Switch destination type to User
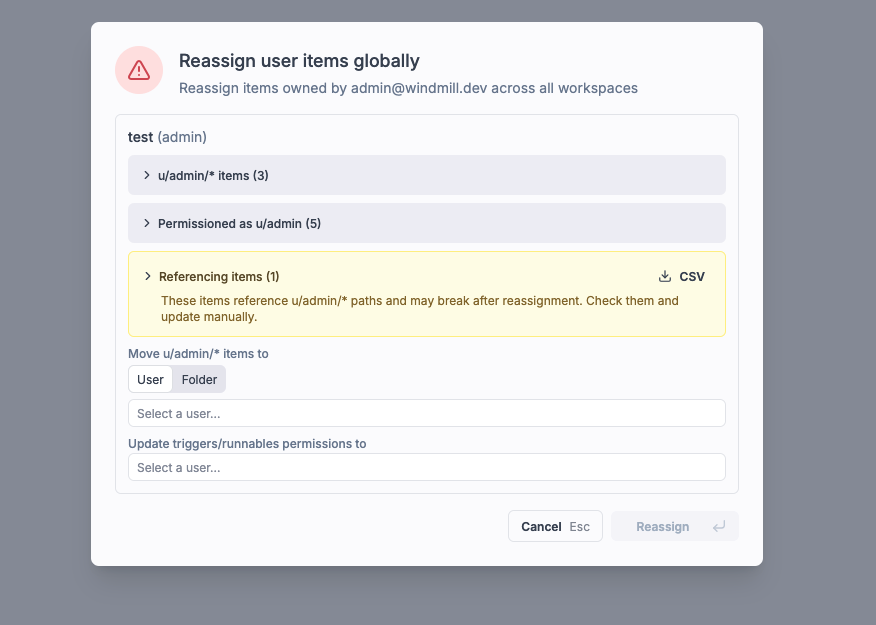 coord(150,379)
